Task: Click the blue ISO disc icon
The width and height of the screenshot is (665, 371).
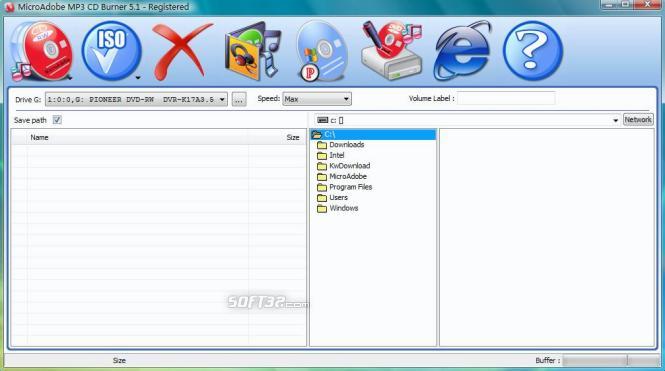Action: pos(111,51)
